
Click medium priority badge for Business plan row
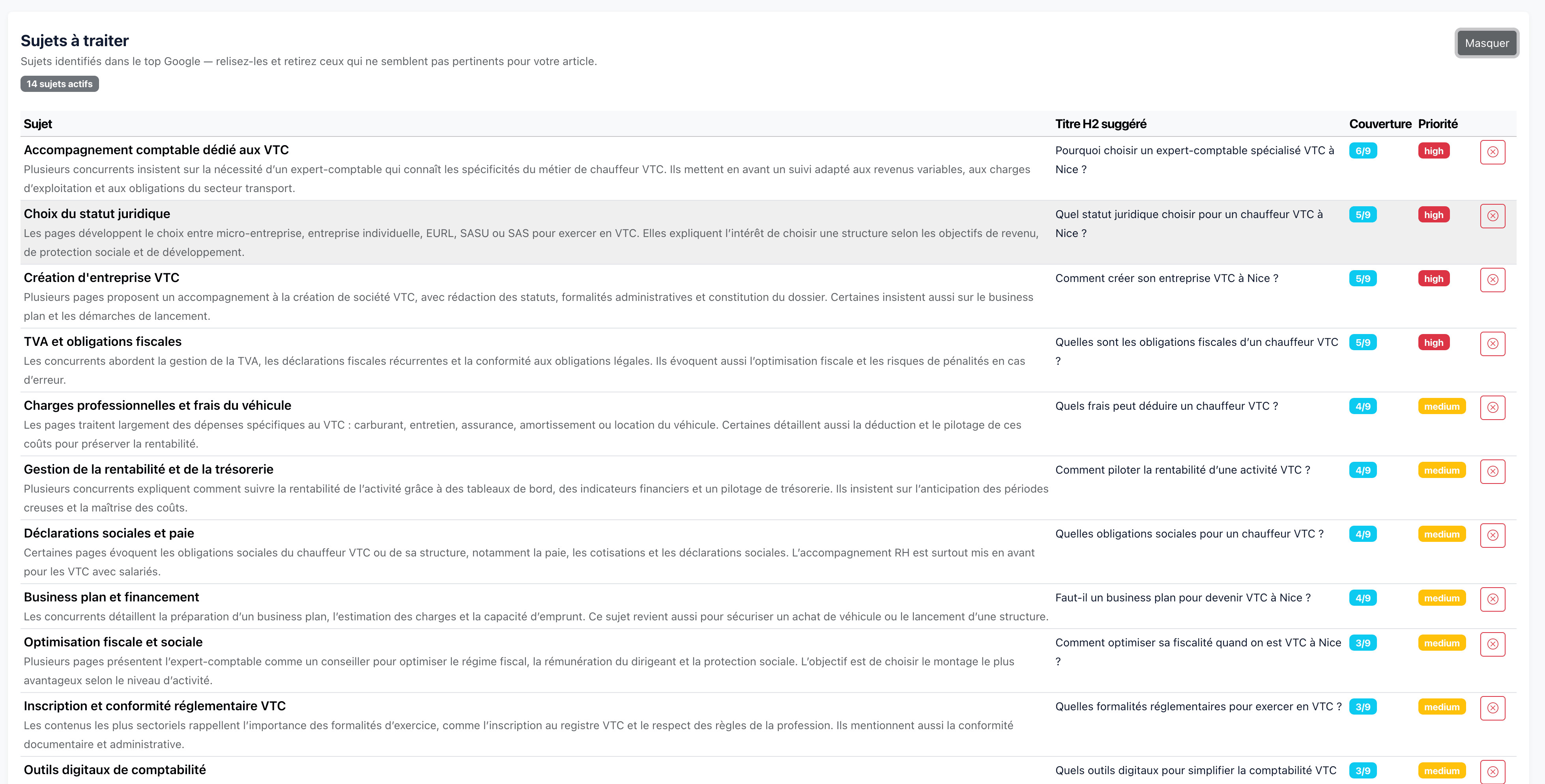click(1441, 598)
